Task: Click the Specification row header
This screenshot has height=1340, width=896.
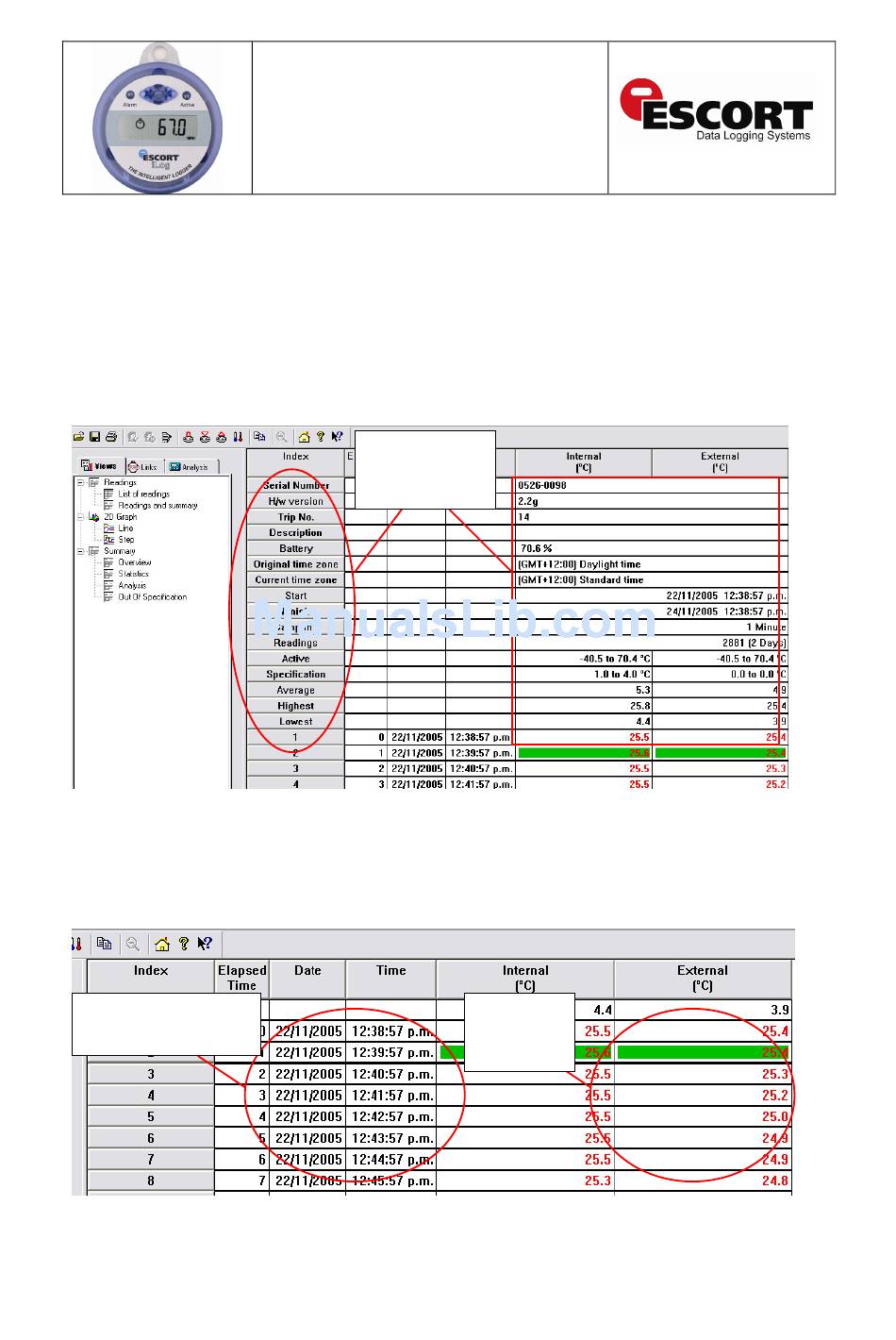Action: [x=296, y=674]
